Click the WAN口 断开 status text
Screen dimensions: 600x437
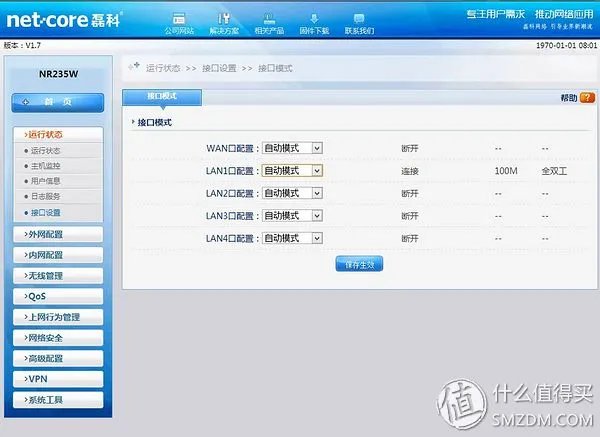[409, 148]
